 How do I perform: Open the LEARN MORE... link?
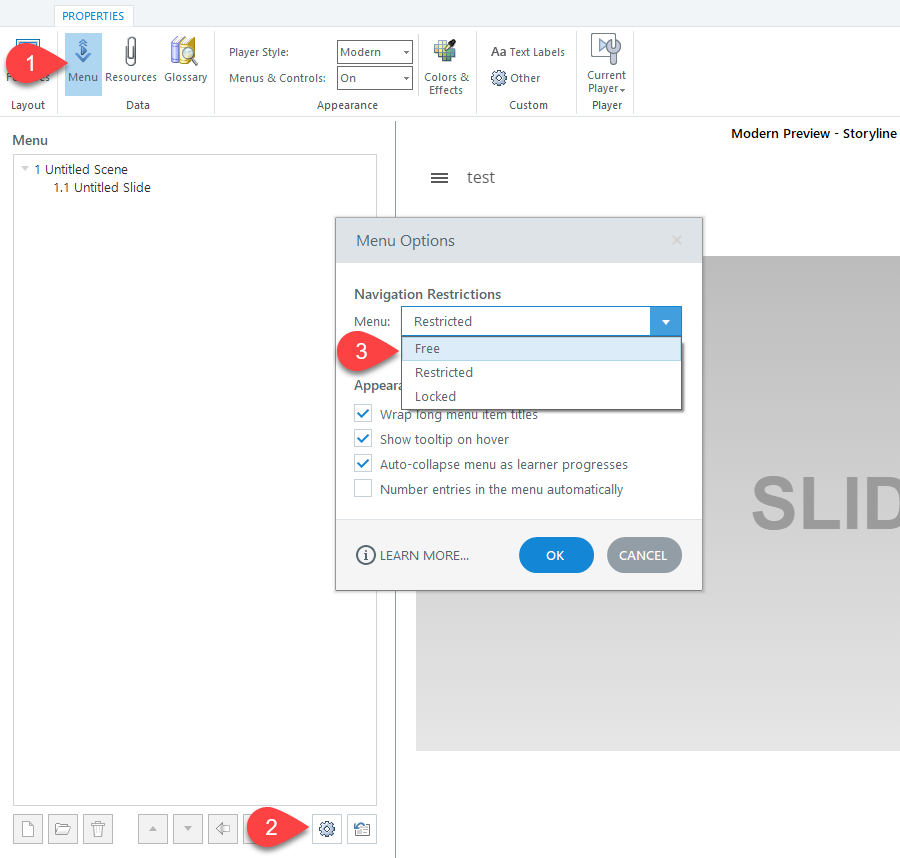[424, 556]
